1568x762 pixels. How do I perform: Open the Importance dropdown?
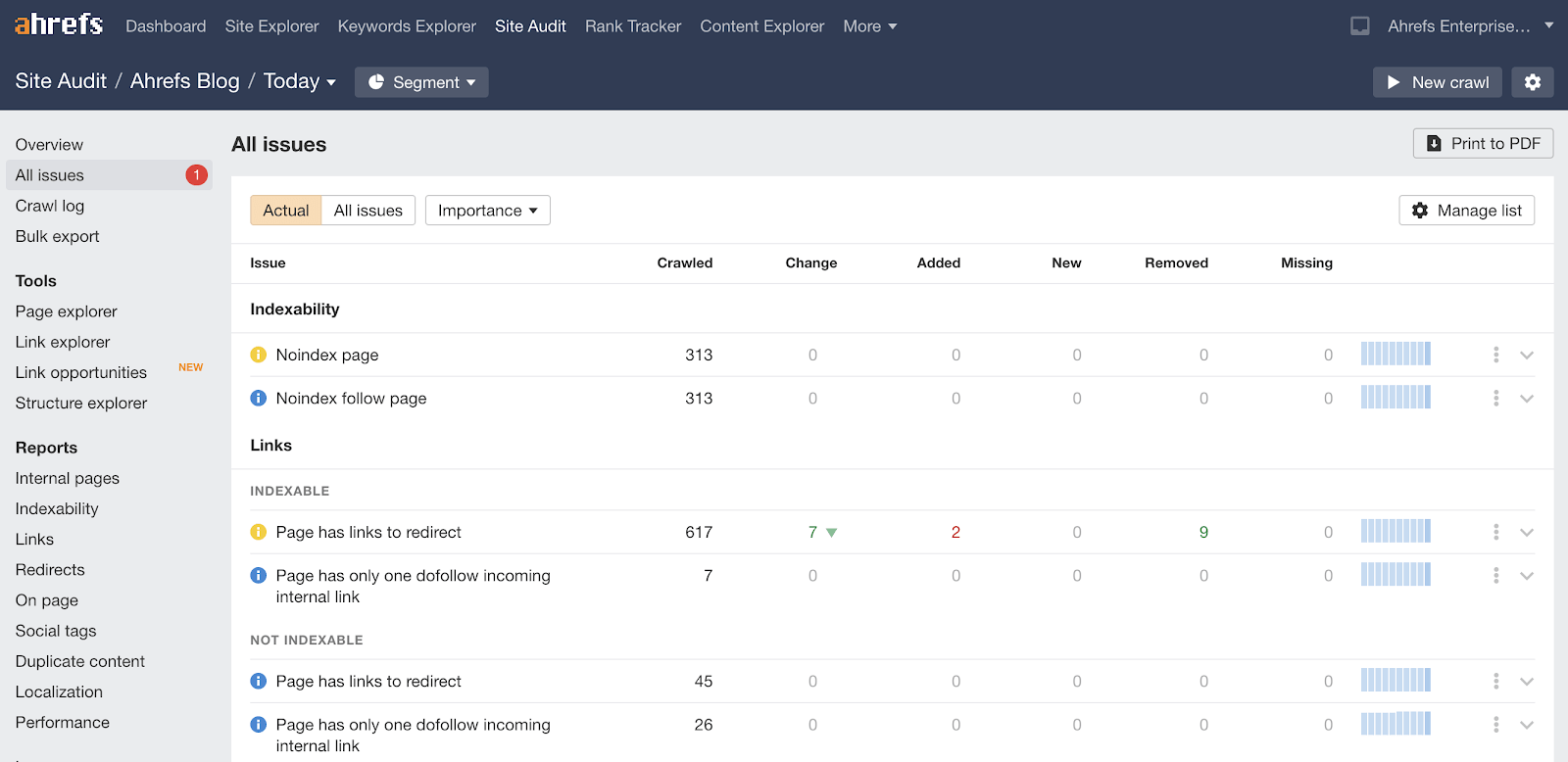tap(487, 211)
